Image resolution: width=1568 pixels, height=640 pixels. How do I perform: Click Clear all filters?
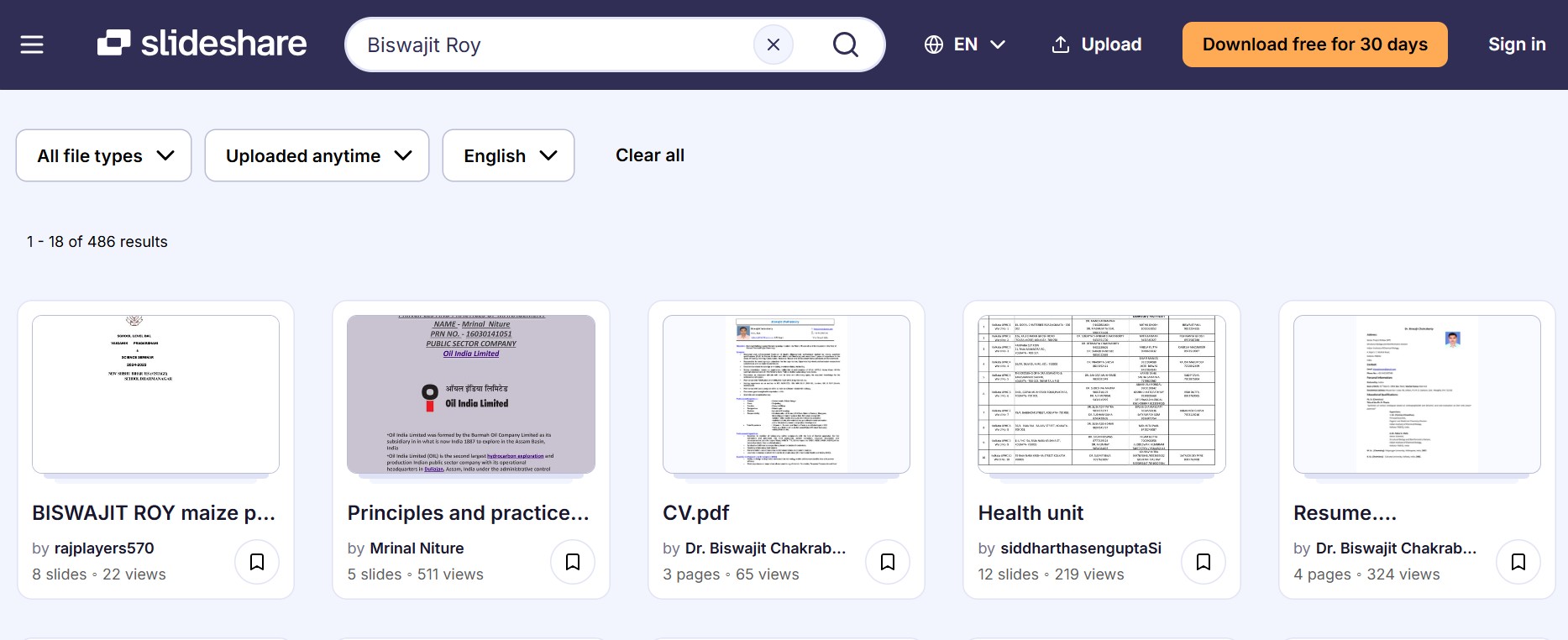[x=649, y=155]
